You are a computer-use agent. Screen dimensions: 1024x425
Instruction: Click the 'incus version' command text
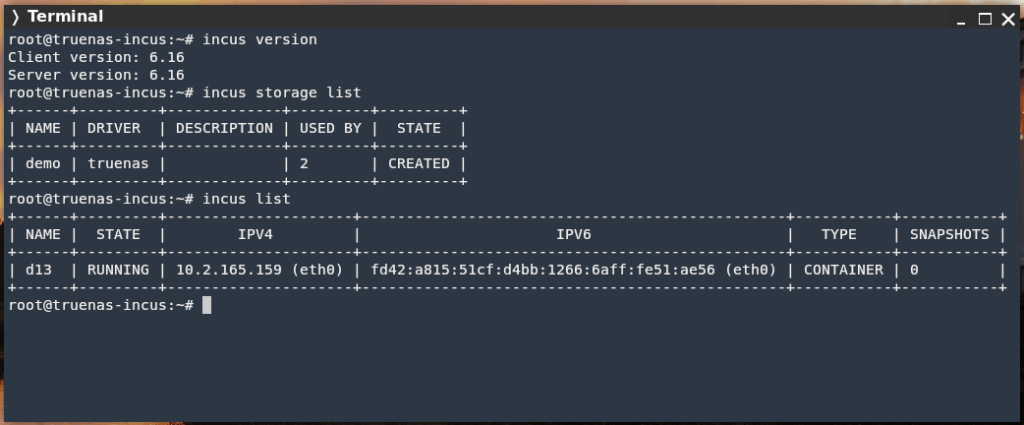[259, 40]
